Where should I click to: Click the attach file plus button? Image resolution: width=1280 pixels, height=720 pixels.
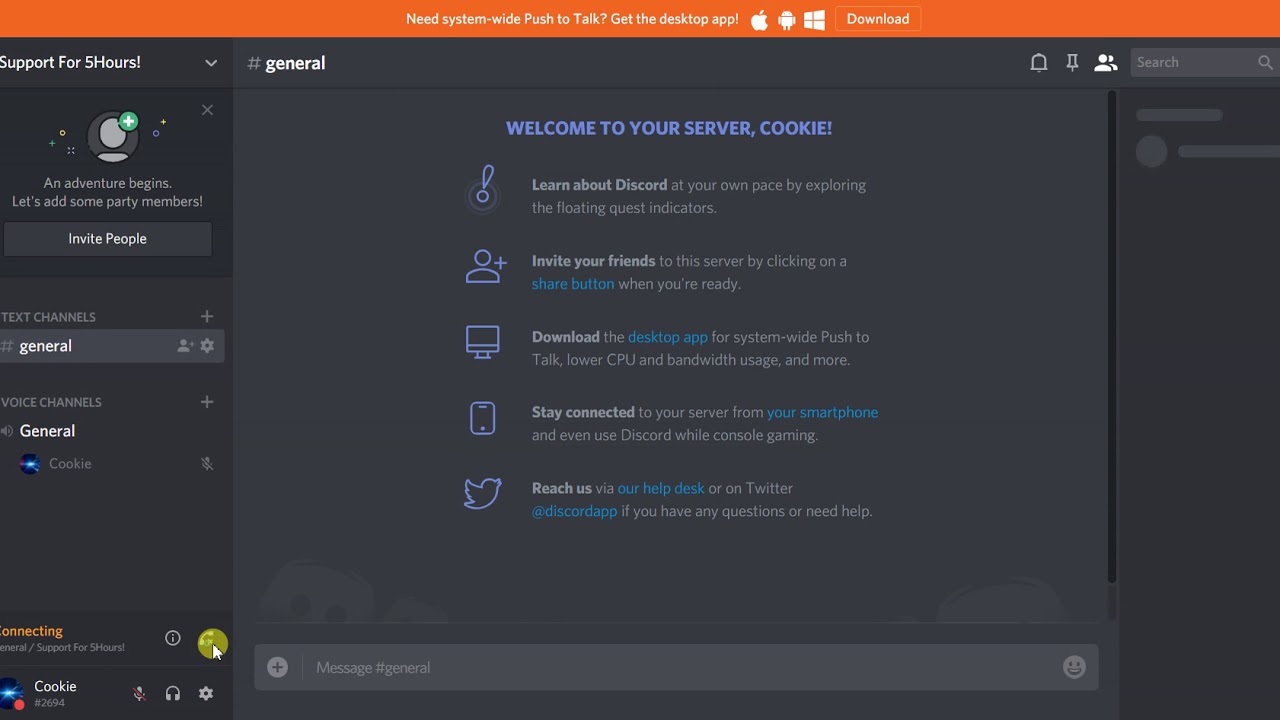point(278,667)
